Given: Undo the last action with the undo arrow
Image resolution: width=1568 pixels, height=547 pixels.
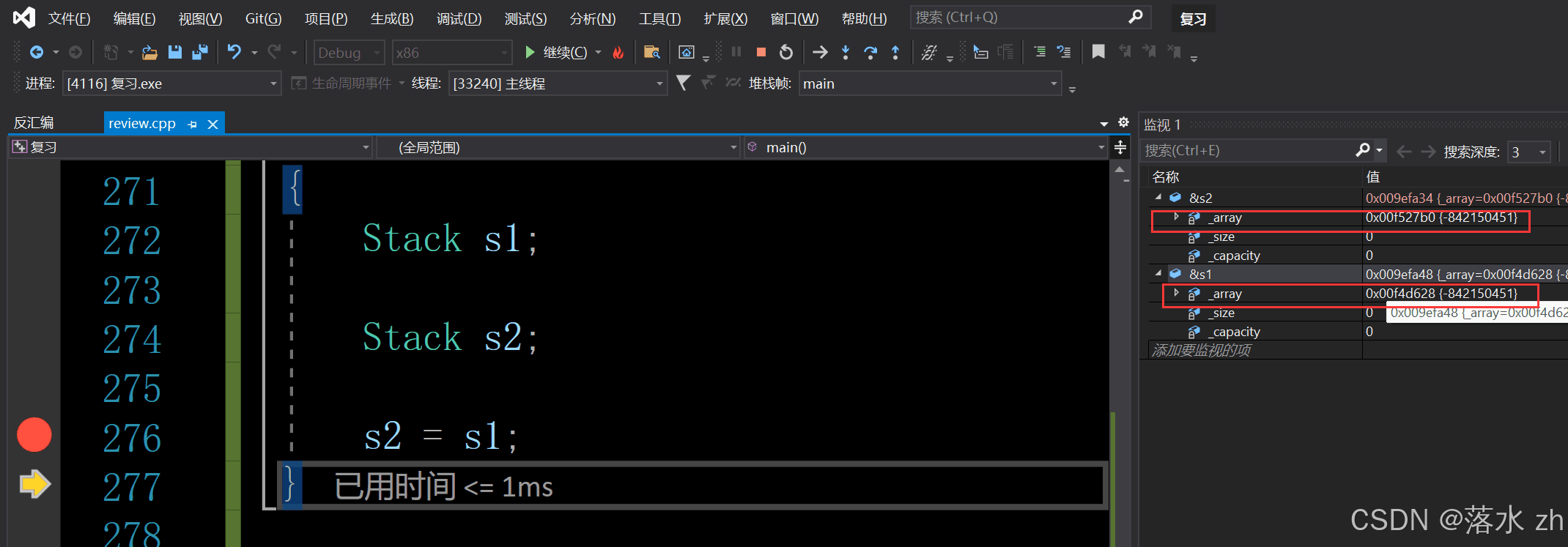Looking at the screenshot, I should 234,52.
